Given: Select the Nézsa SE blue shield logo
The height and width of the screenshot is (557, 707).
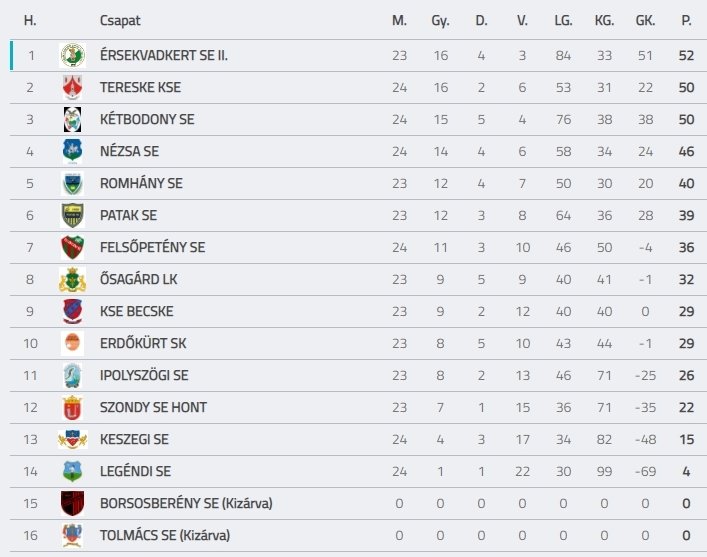Looking at the screenshot, I should [73, 152].
